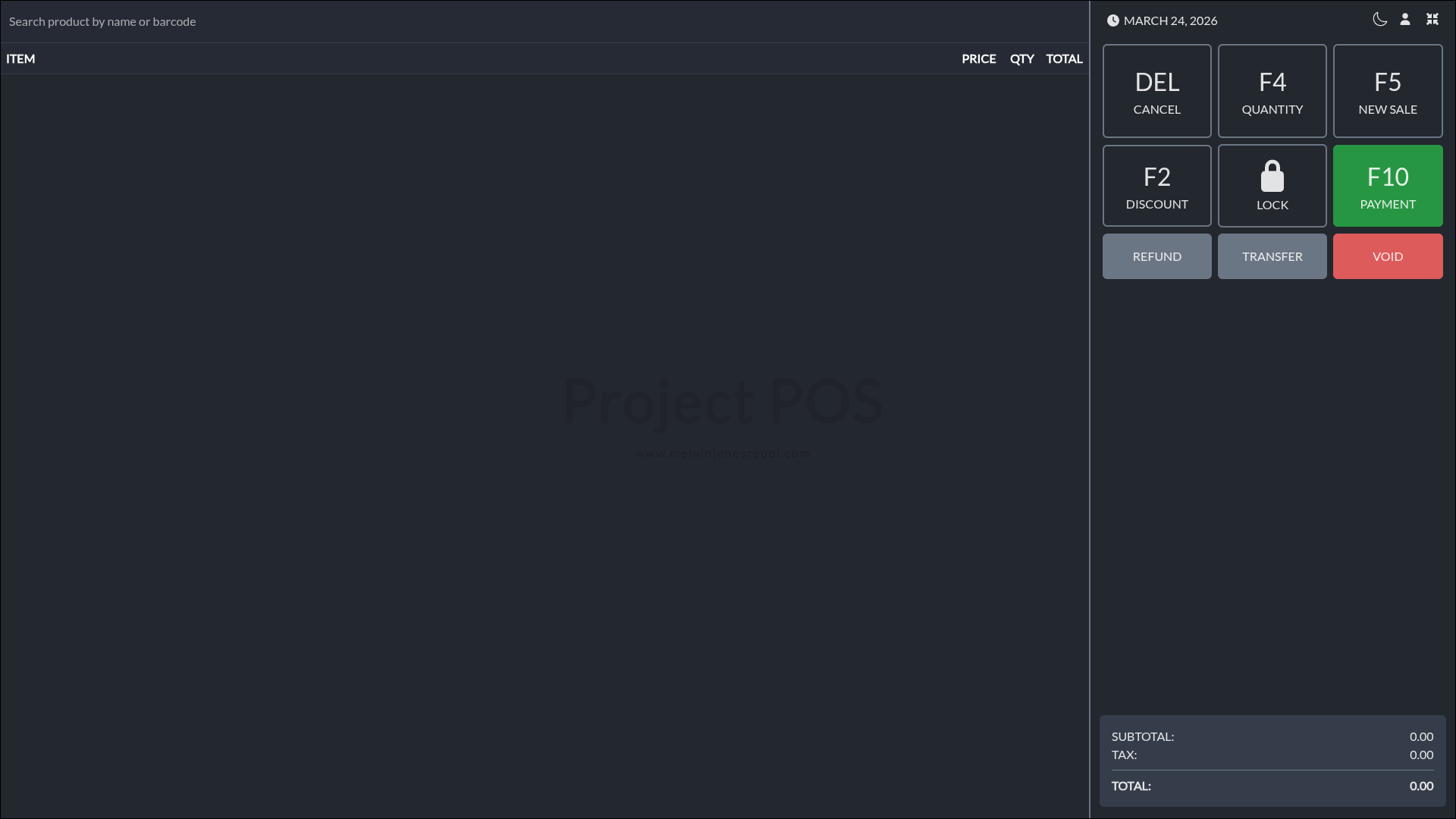
Task: Apply a discount with F2 button
Action: pyautogui.click(x=1156, y=186)
